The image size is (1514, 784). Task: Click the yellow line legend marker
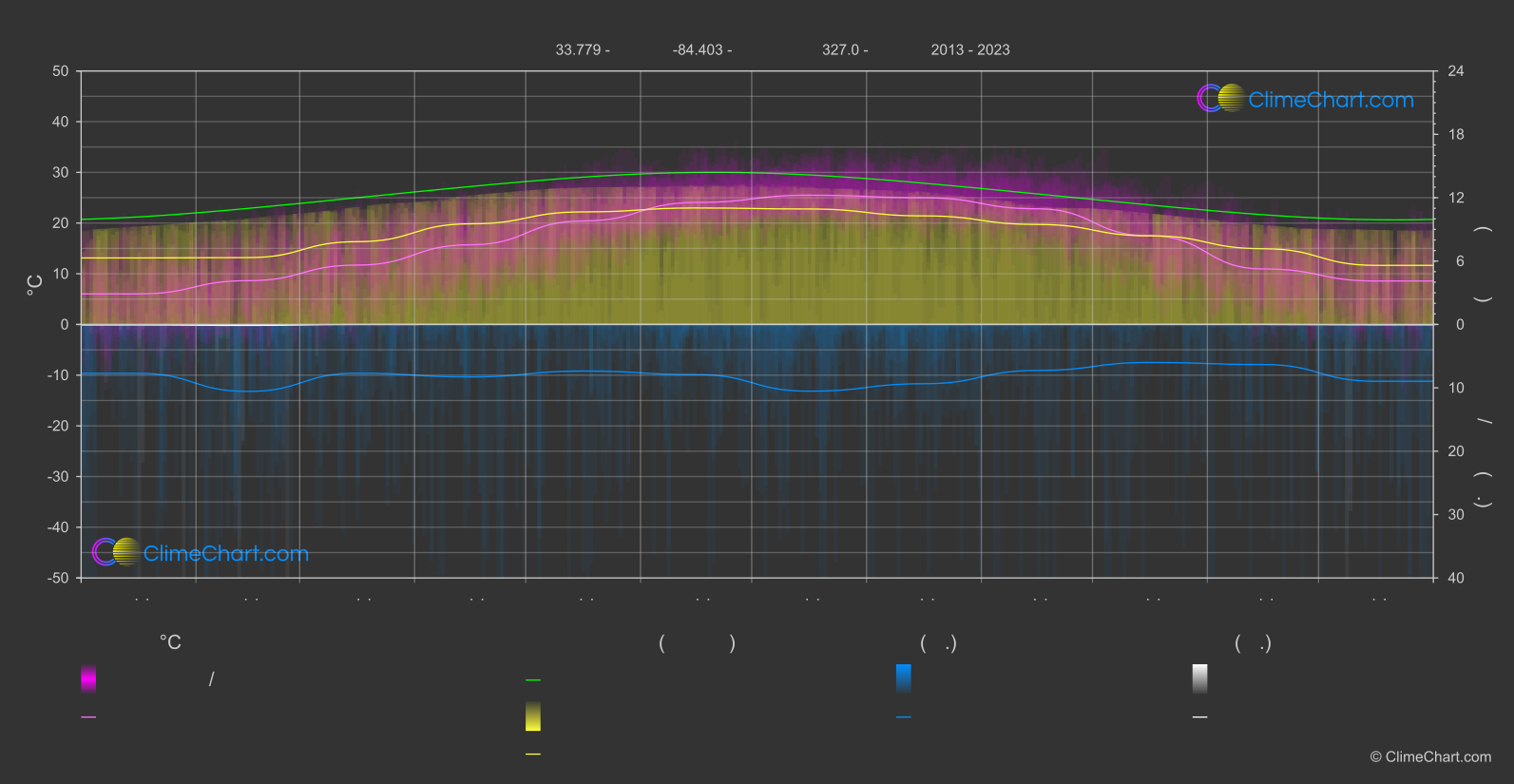click(x=533, y=755)
